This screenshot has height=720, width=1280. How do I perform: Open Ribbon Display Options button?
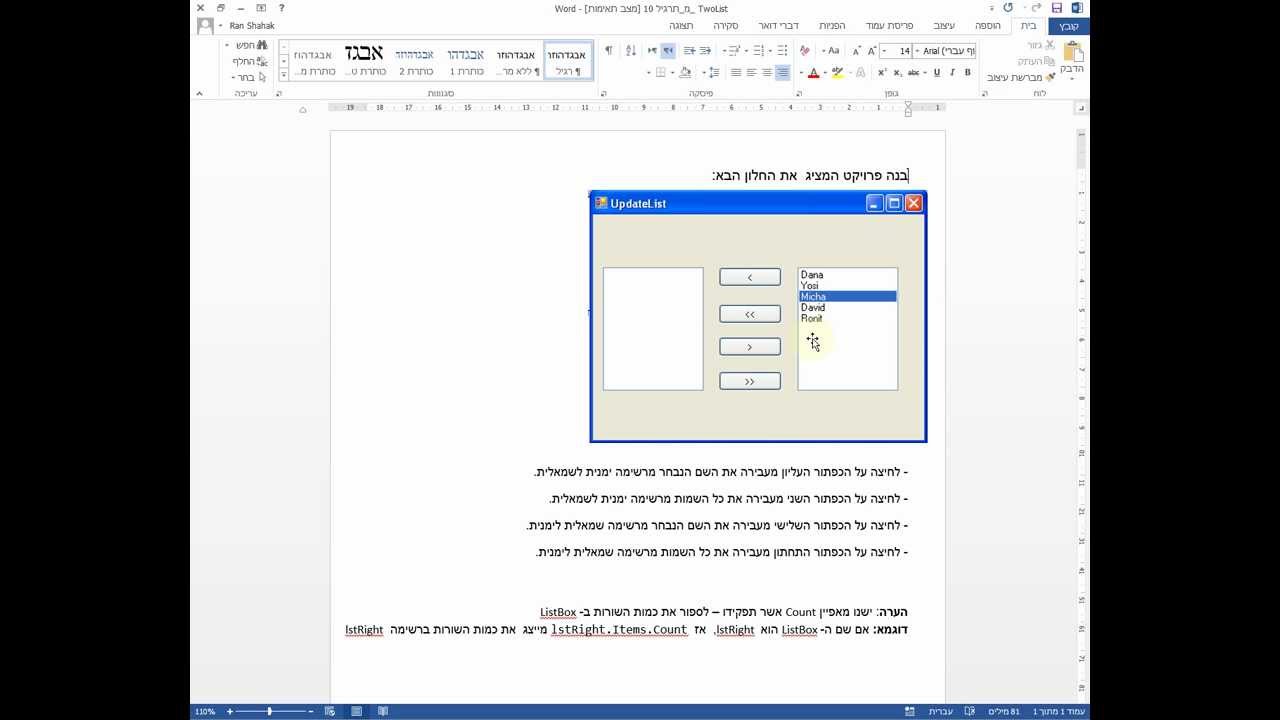[260, 8]
